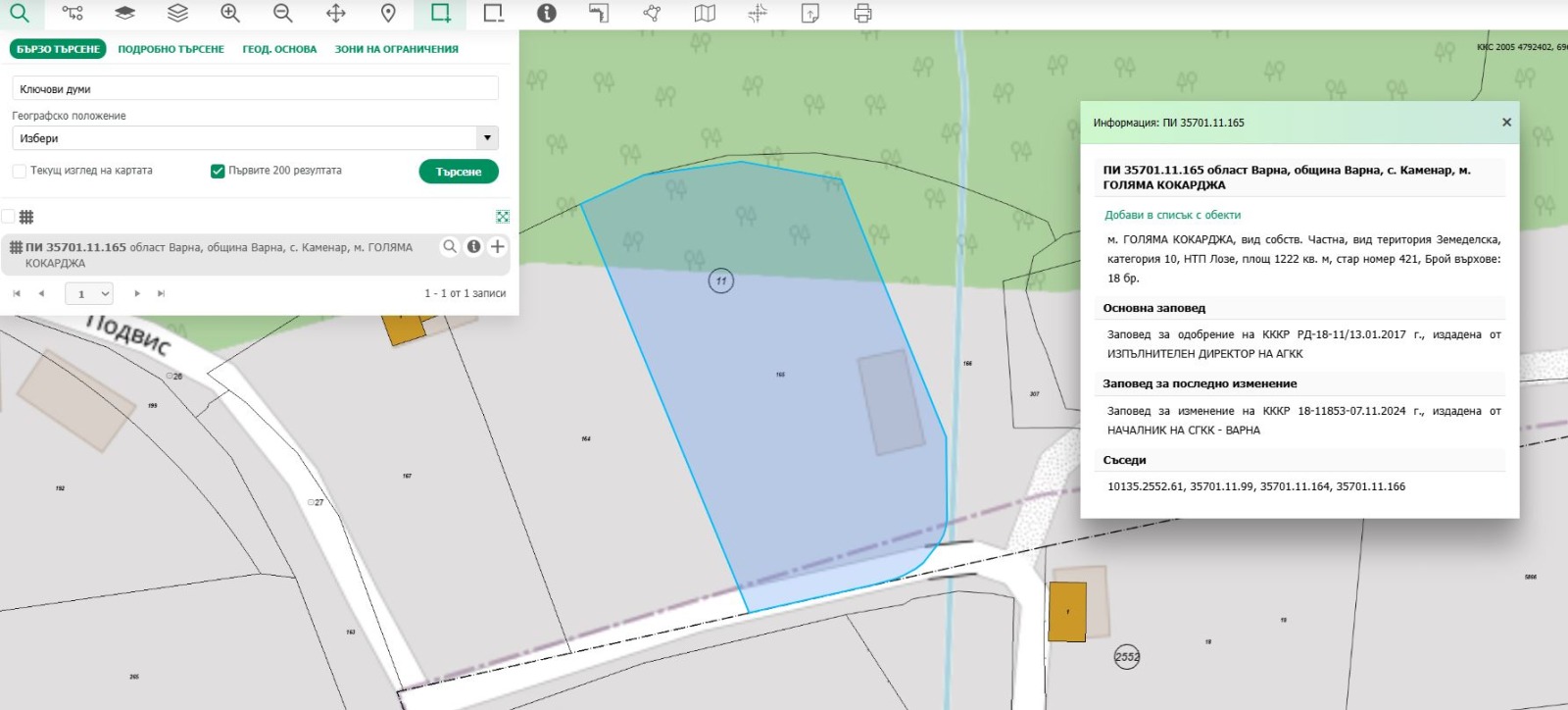
Task: Click the print map icon
Action: (x=862, y=13)
